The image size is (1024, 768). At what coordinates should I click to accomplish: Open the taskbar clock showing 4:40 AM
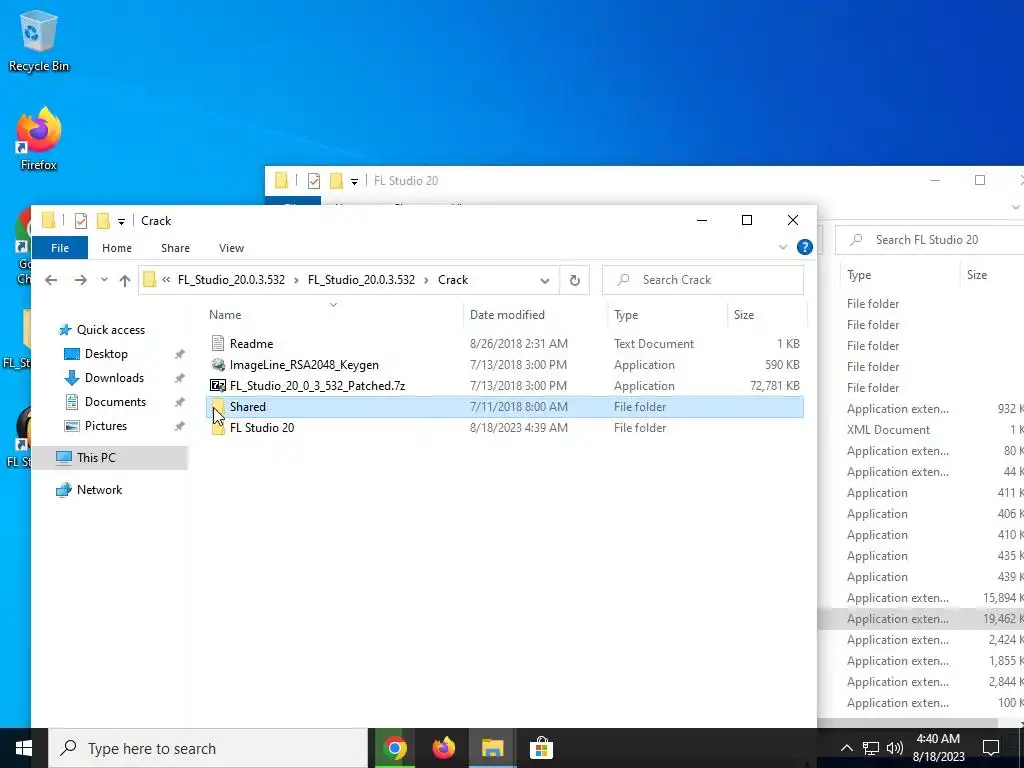938,748
